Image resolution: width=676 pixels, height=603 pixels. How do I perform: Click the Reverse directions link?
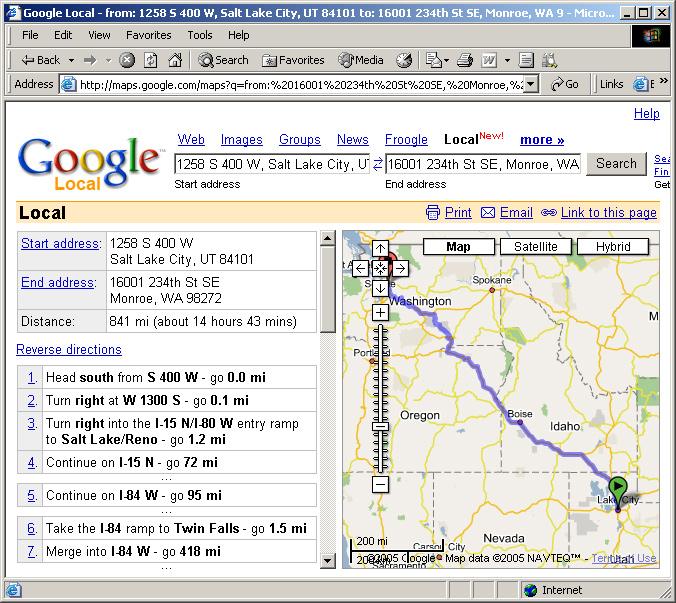69,350
